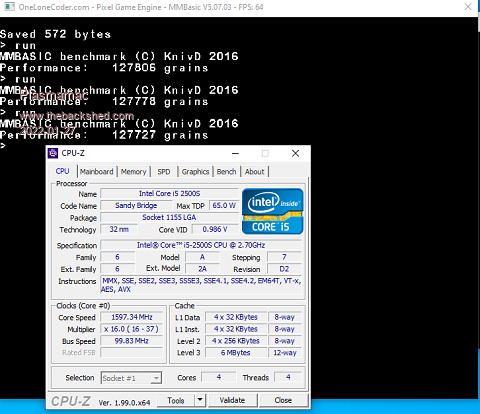Click the Max TDP value '65.0 W'
Viewport: 480px width, 414px height.
[224, 206]
